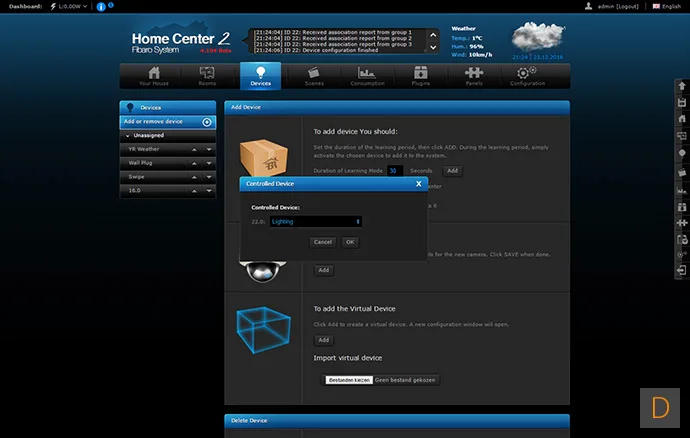Click Add button for the camera

(x=323, y=270)
